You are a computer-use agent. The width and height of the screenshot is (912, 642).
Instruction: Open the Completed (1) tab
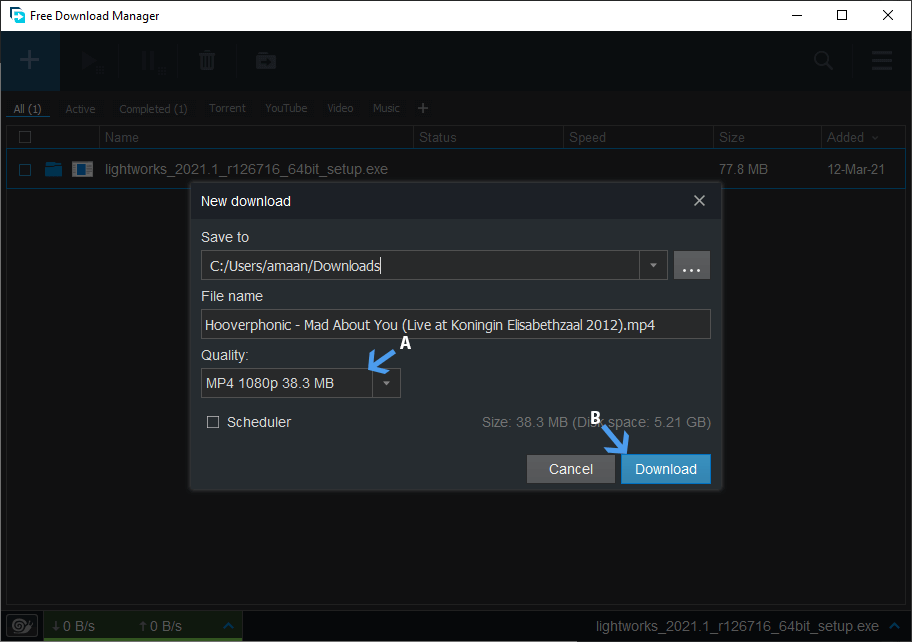(x=153, y=109)
